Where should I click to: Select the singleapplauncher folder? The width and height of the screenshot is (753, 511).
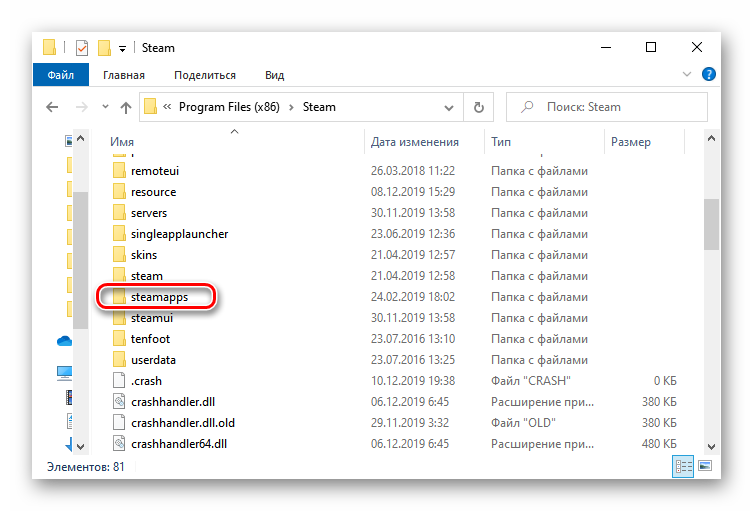pos(180,234)
